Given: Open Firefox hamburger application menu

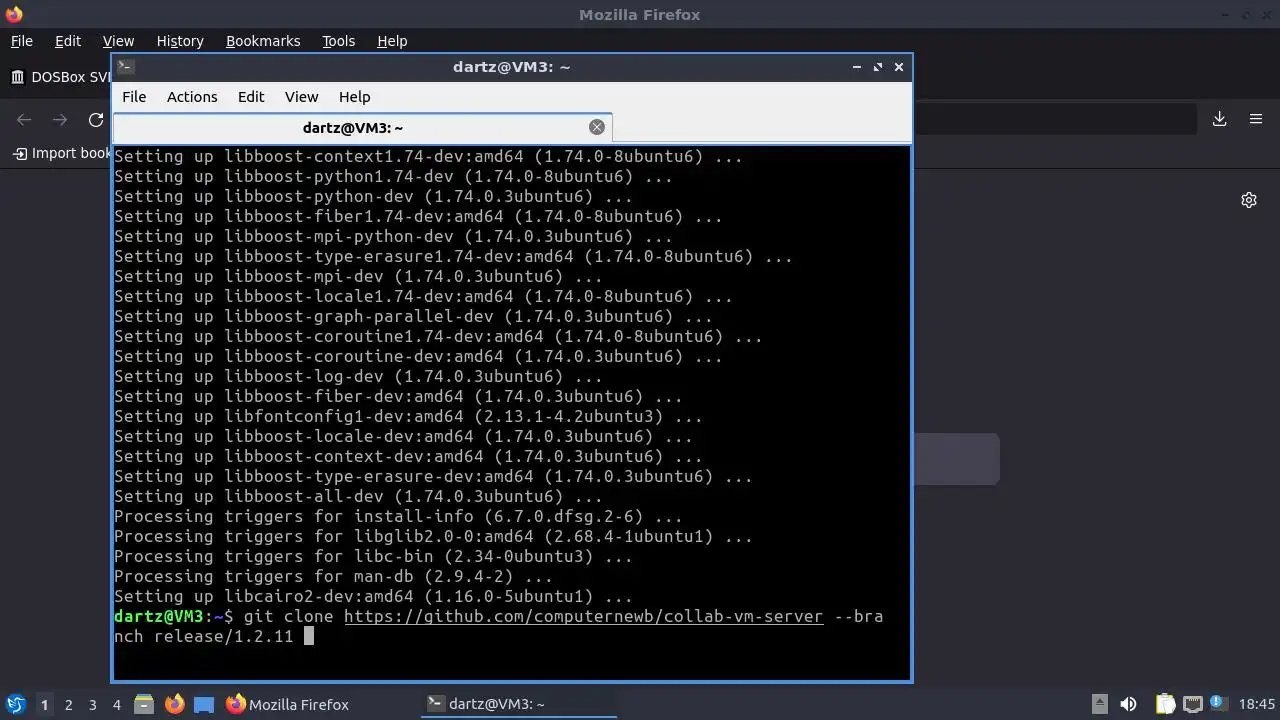Looking at the screenshot, I should tap(1256, 119).
